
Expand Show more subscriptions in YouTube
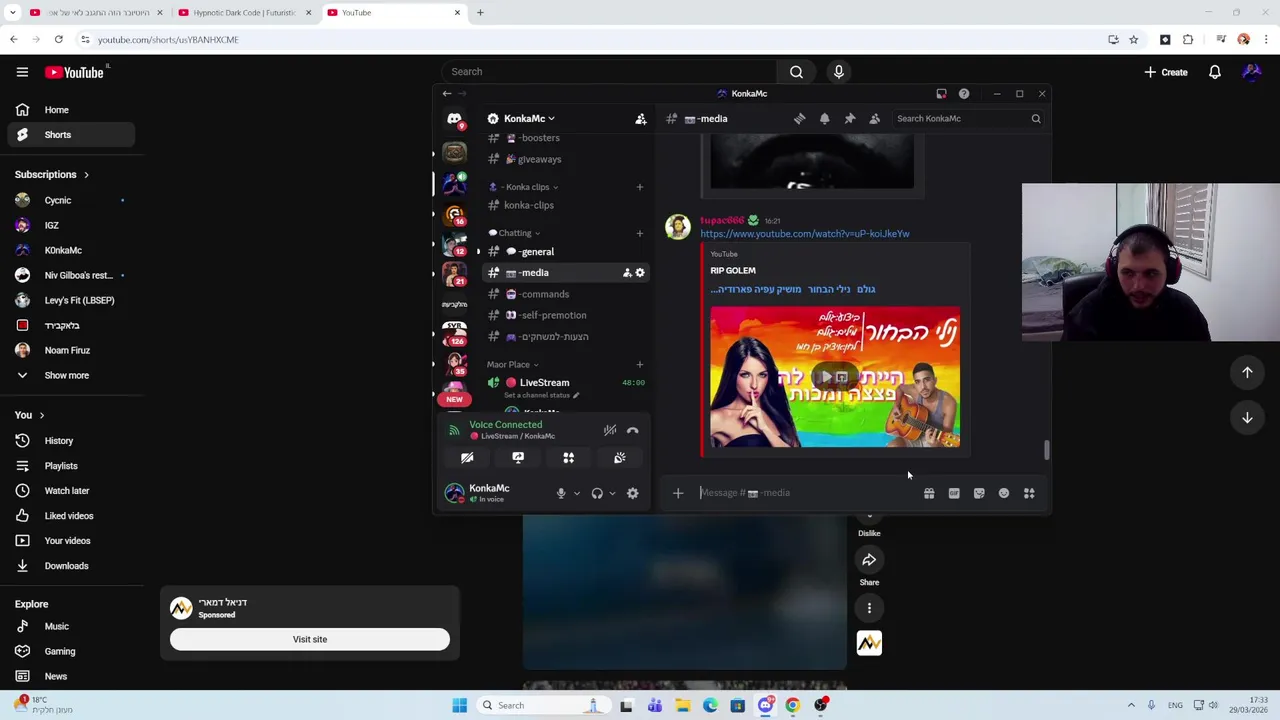(x=70, y=375)
